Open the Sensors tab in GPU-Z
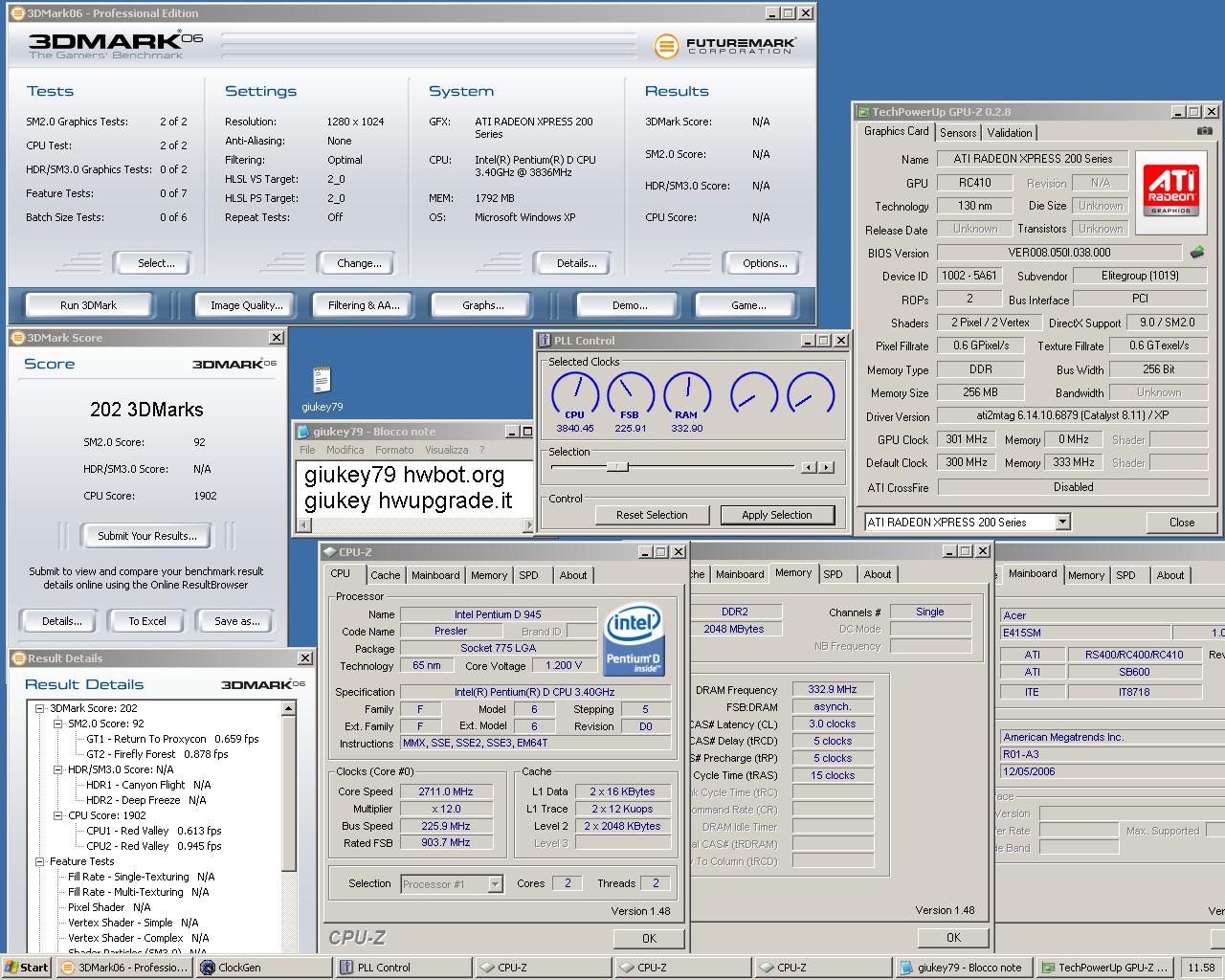The width and height of the screenshot is (1225, 980). [x=958, y=133]
